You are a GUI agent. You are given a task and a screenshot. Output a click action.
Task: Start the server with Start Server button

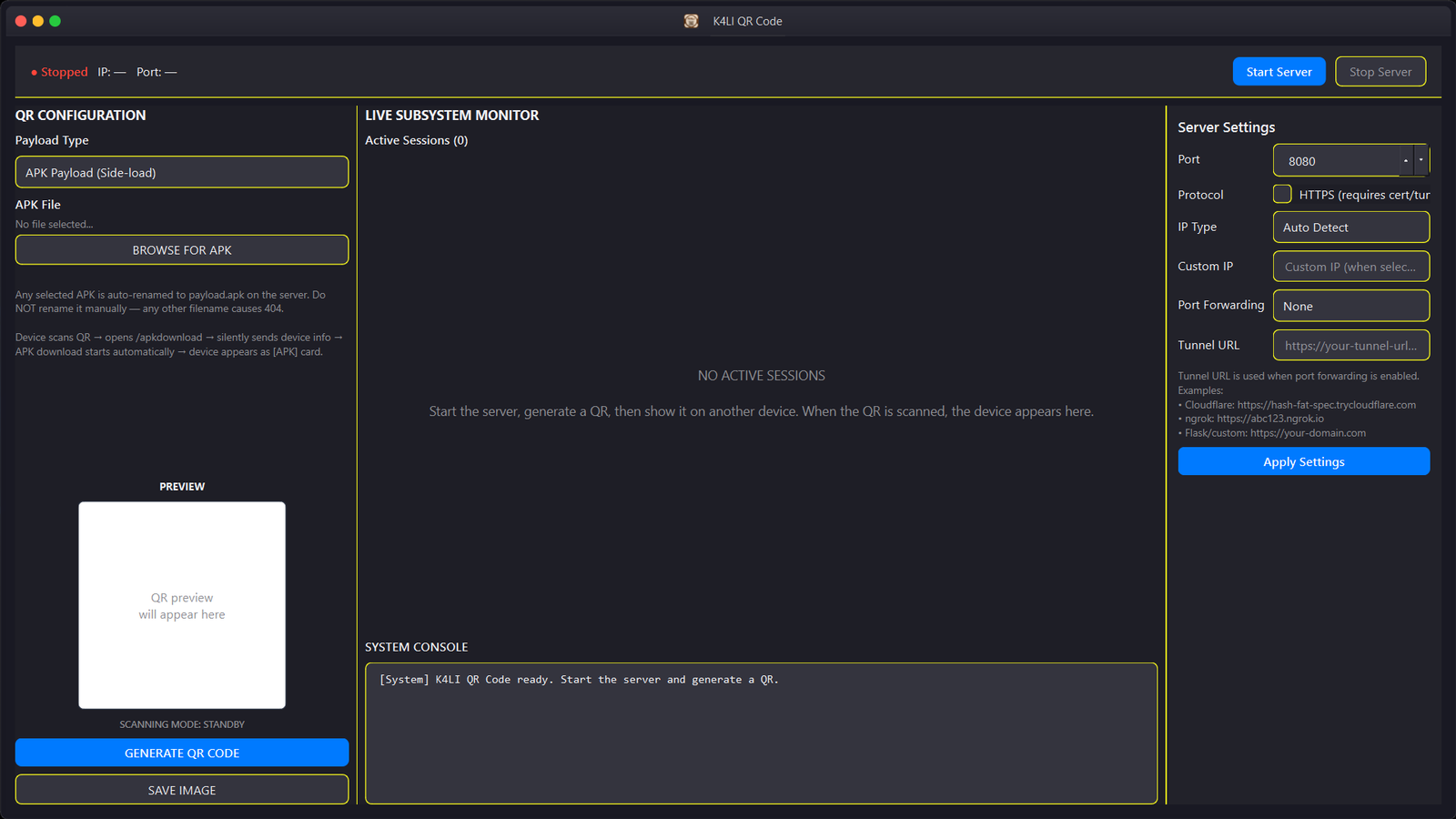tap(1279, 72)
